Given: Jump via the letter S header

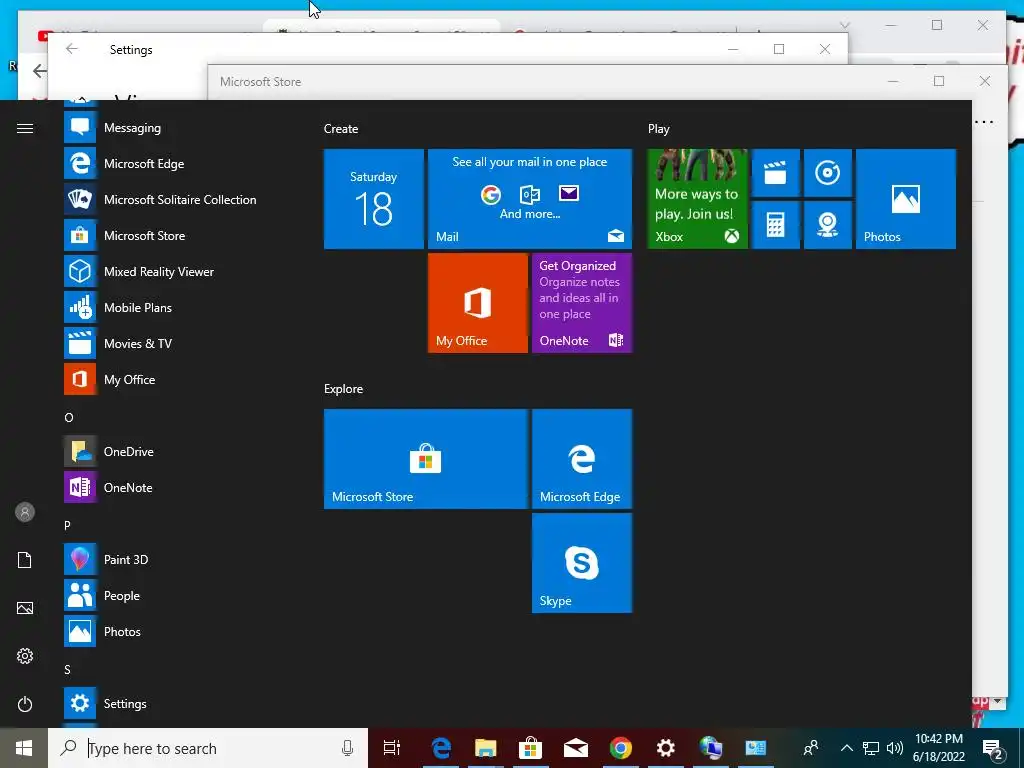Looking at the screenshot, I should coord(67,669).
